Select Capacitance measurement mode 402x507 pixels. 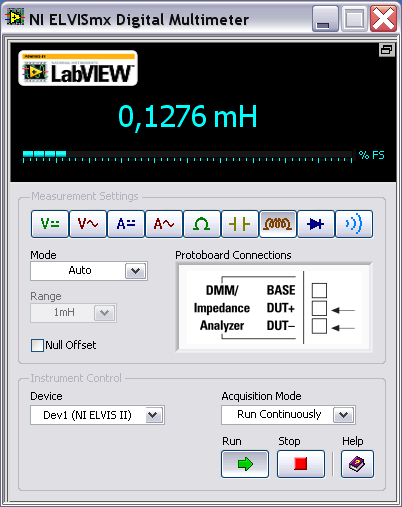pos(240,224)
